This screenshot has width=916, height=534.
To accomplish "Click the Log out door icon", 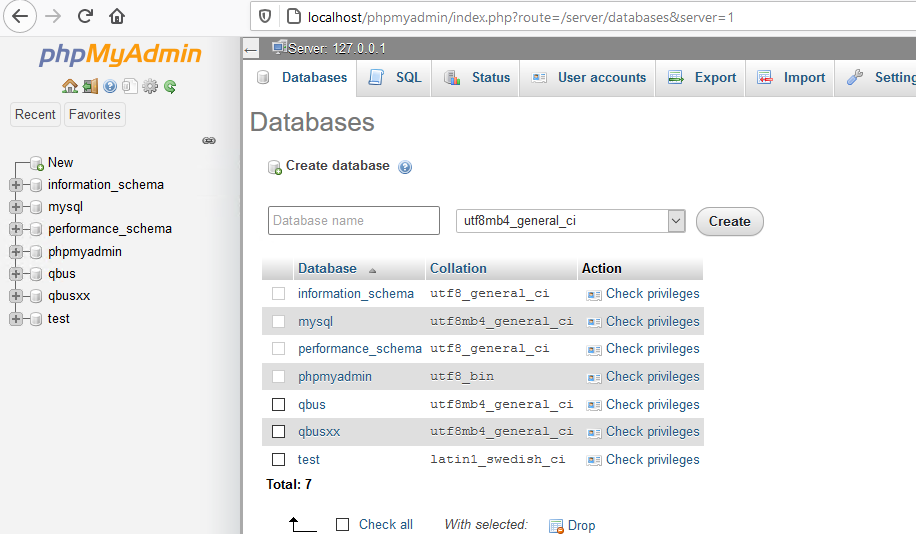I will (x=90, y=86).
